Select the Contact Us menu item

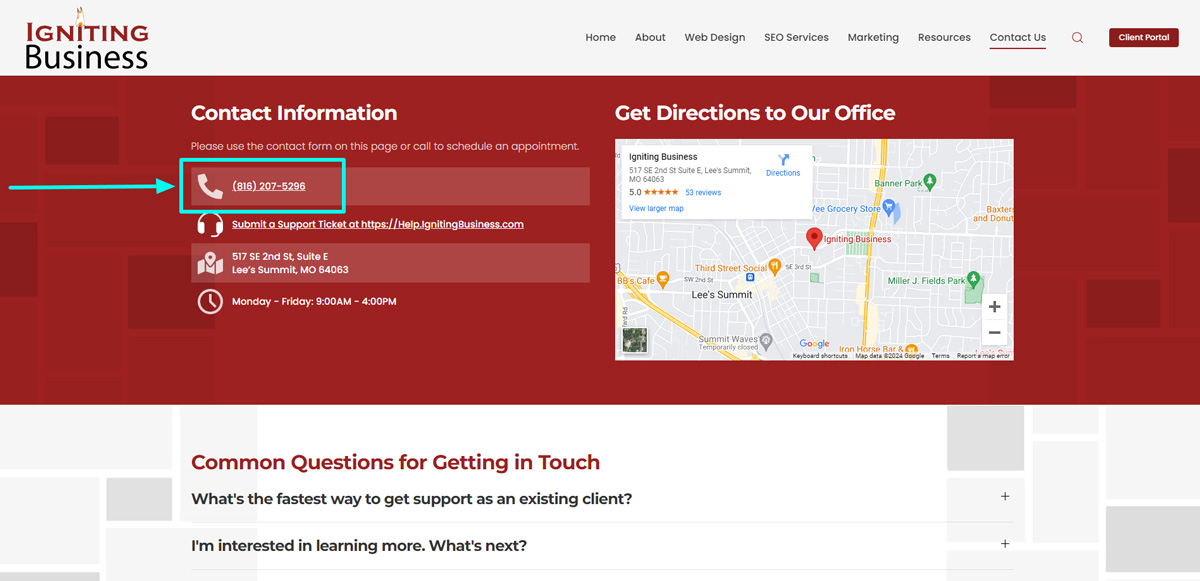[x=1018, y=38]
